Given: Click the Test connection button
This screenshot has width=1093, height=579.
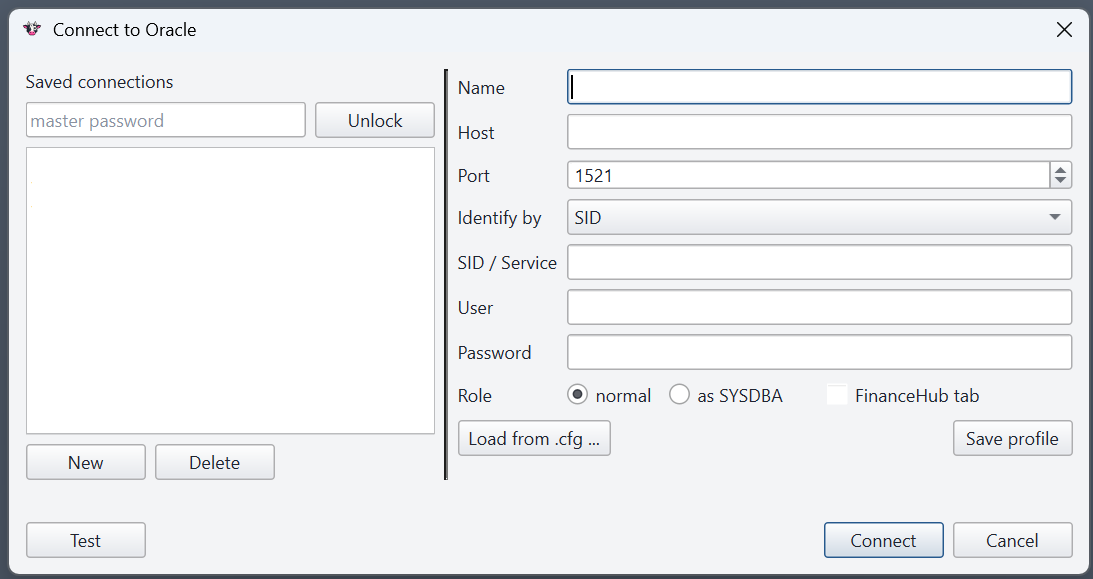Looking at the screenshot, I should click(86, 541).
